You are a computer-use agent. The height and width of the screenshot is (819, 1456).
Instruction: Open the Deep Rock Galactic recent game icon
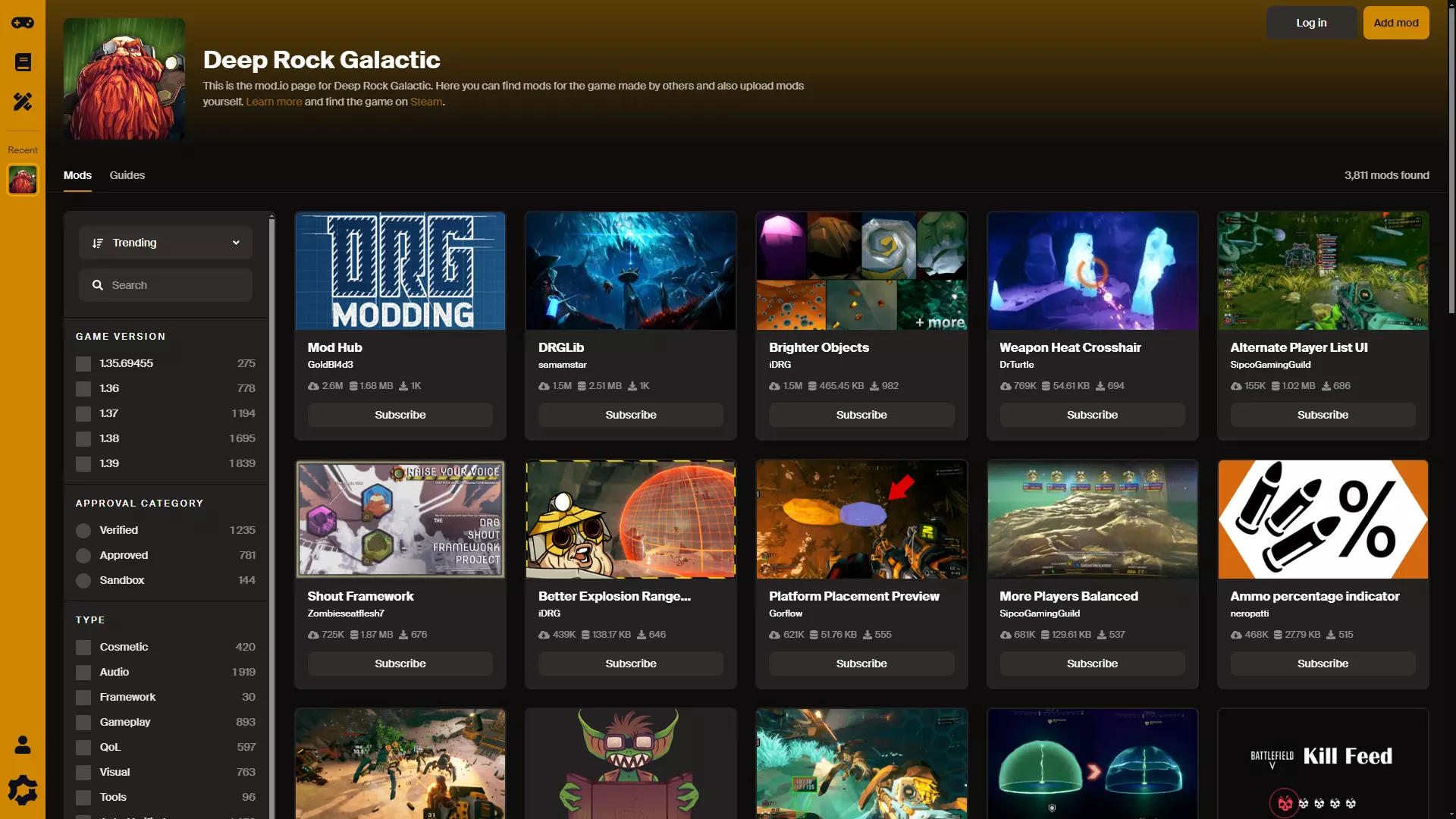pos(23,180)
